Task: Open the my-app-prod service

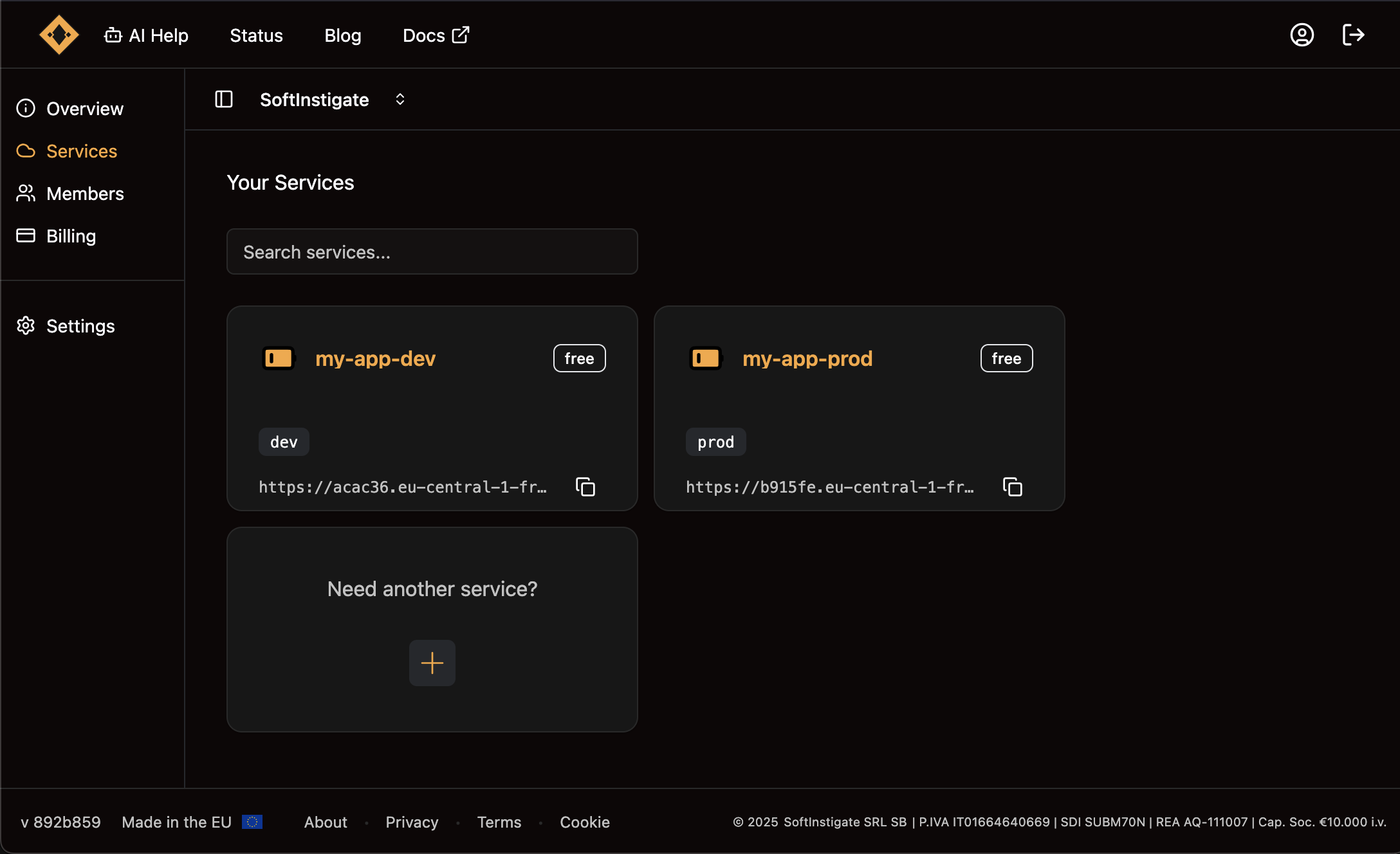Action: [807, 359]
